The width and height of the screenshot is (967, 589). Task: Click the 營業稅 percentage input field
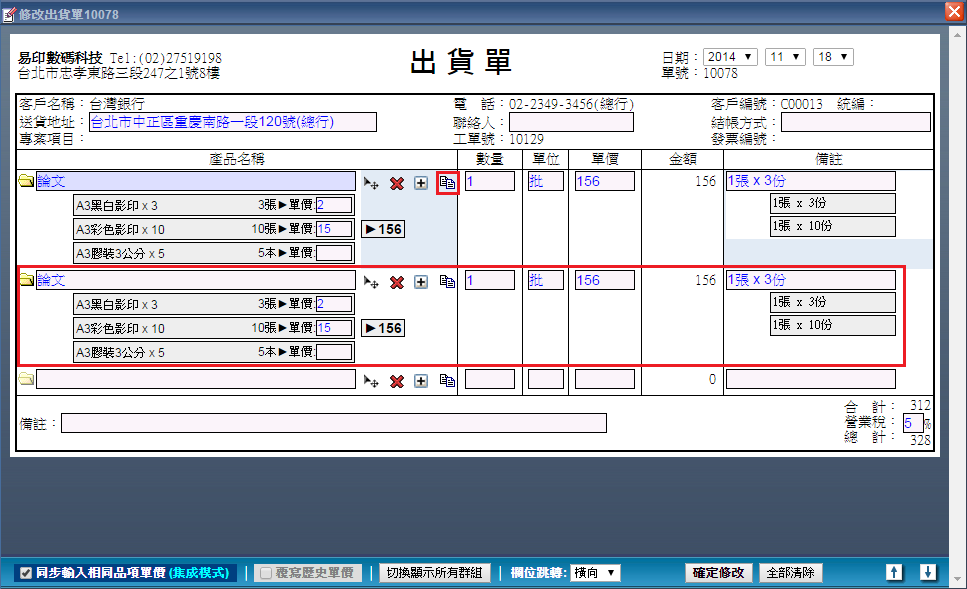pyautogui.click(x=913, y=423)
